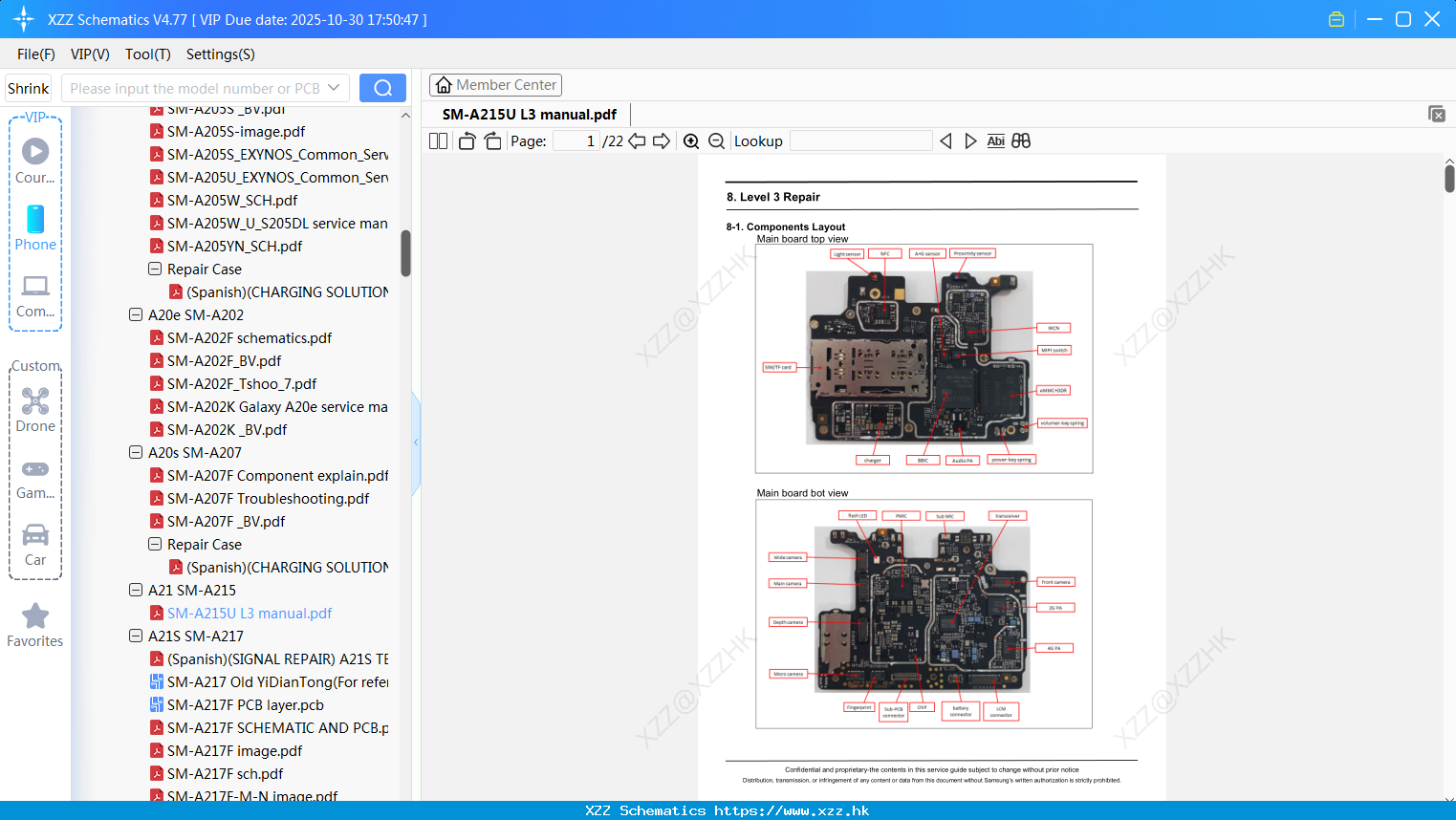Open the File(F) menu
1456x820 pixels.
(35, 54)
